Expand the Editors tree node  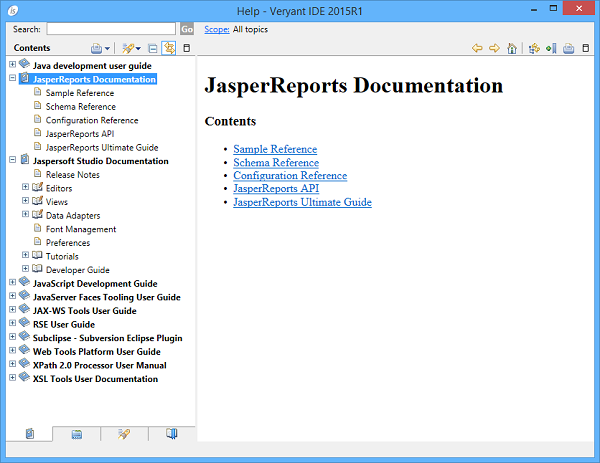pos(25,187)
